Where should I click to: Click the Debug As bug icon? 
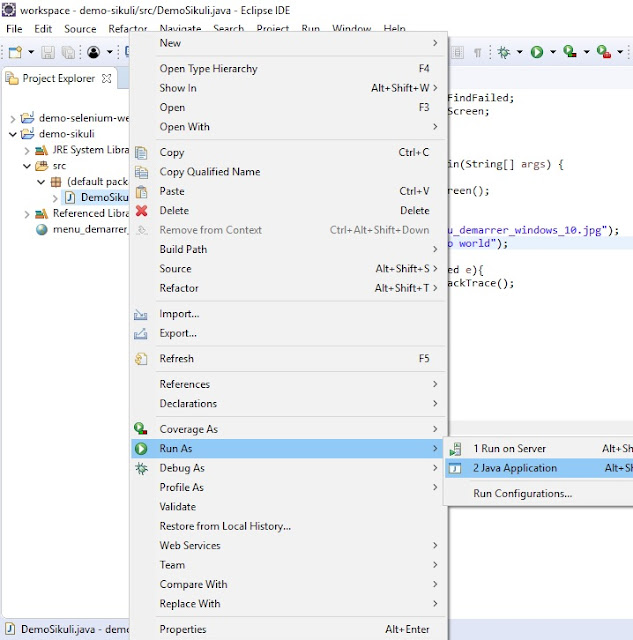pos(141,468)
